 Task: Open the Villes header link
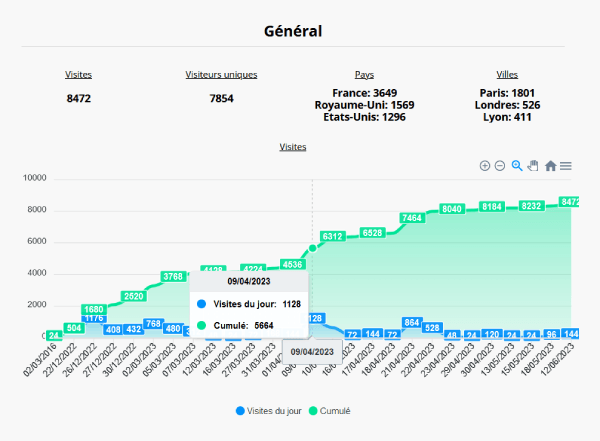click(x=507, y=75)
